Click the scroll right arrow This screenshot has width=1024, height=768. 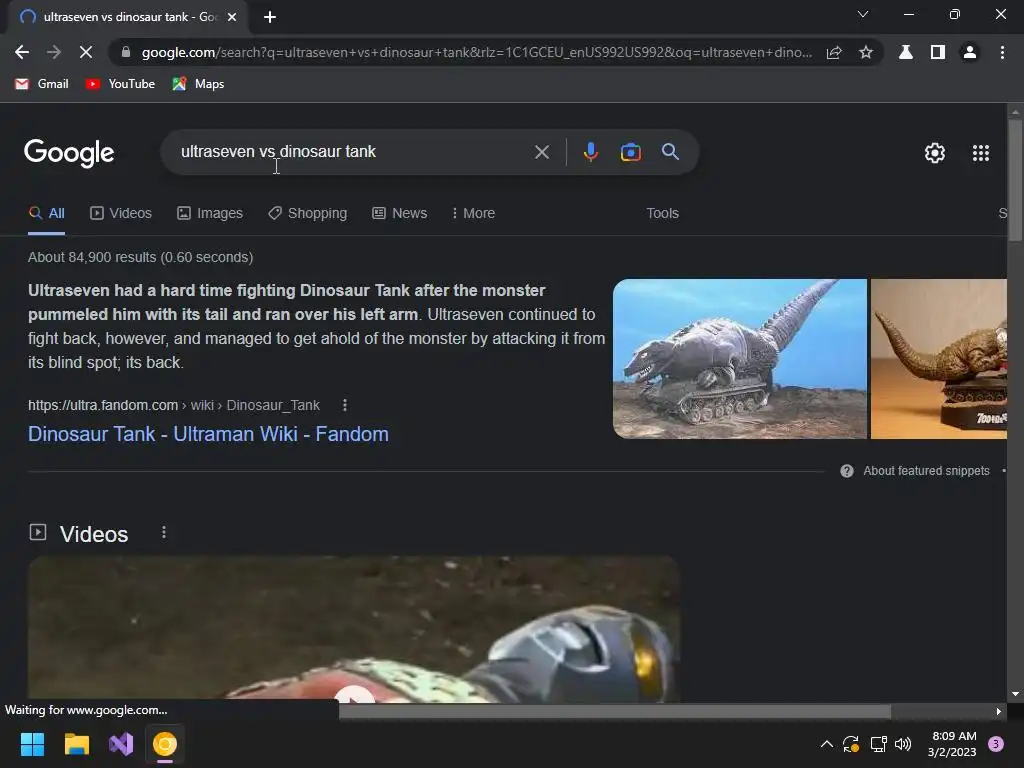[998, 711]
